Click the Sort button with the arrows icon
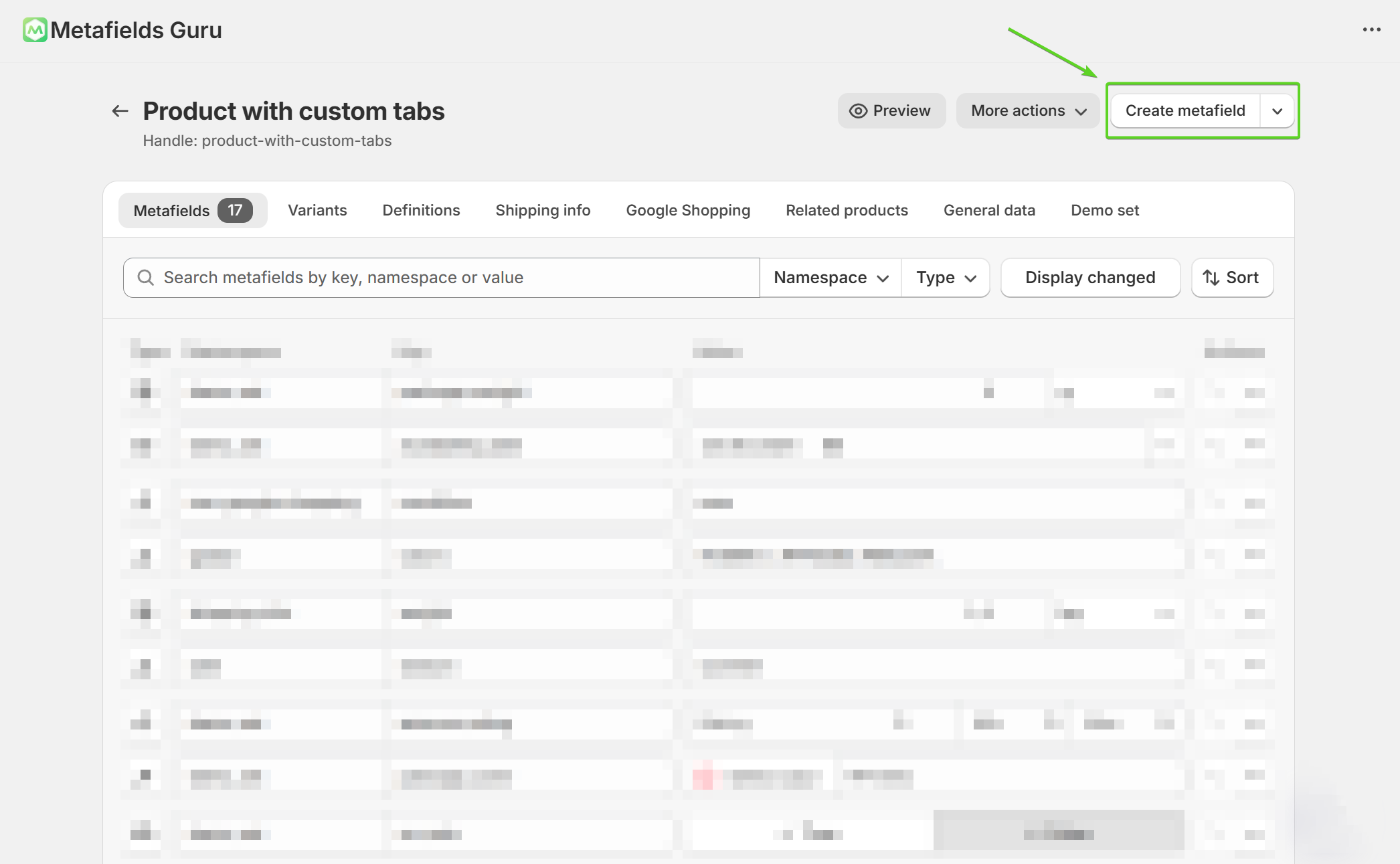The image size is (1400, 864). point(1231,278)
